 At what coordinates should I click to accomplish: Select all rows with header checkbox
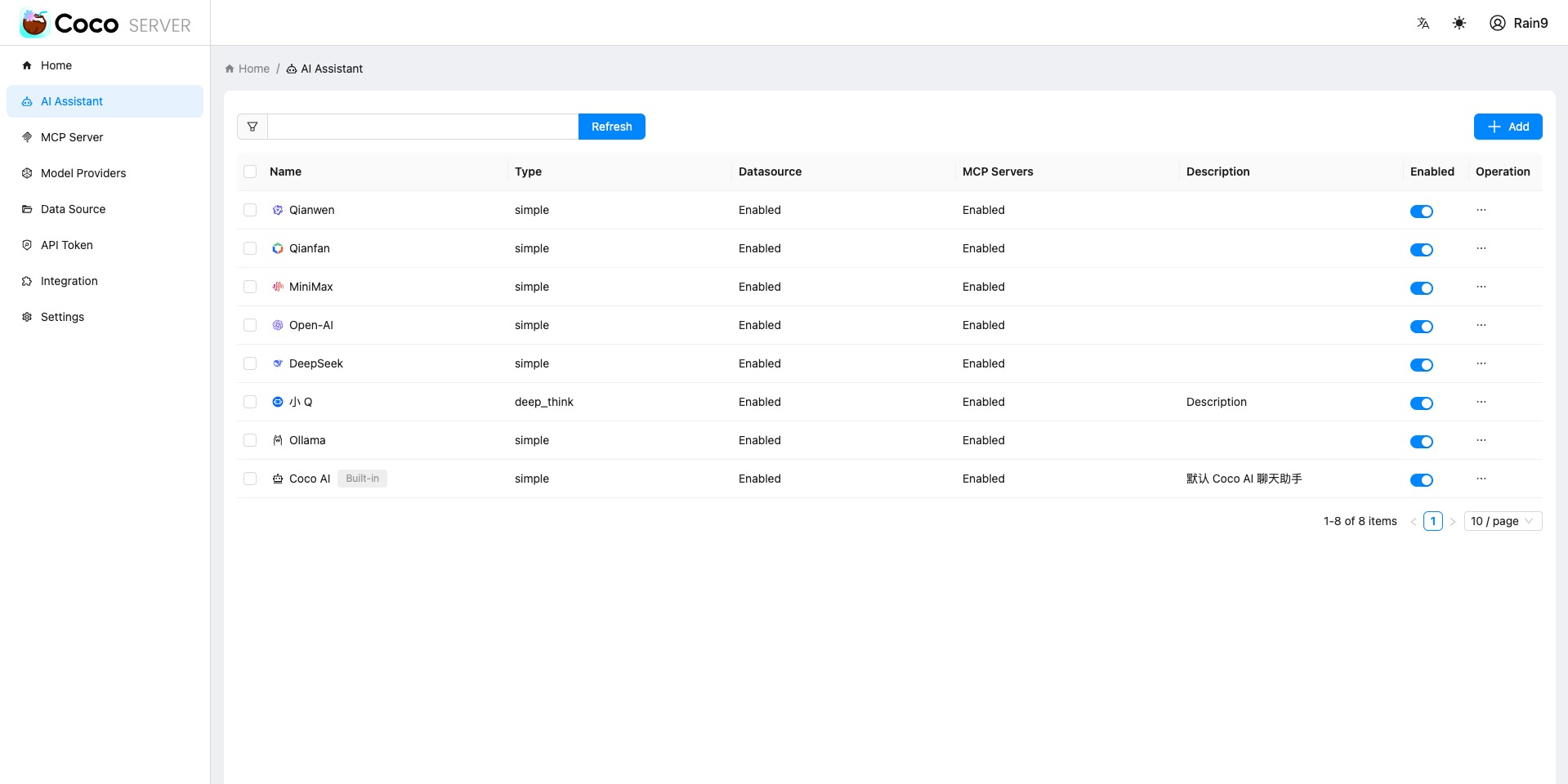[250, 171]
